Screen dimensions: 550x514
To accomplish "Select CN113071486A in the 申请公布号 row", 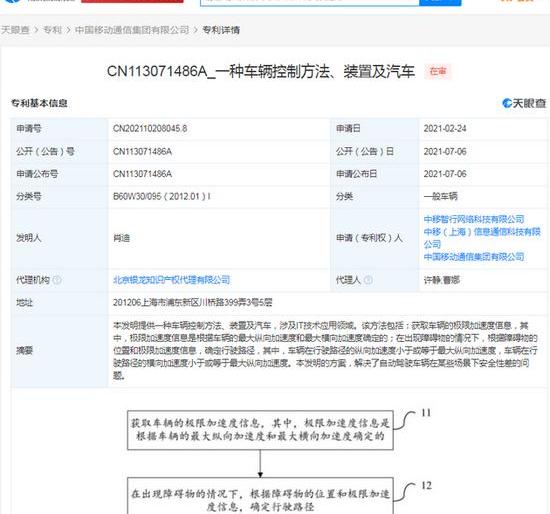I will [x=142, y=174].
